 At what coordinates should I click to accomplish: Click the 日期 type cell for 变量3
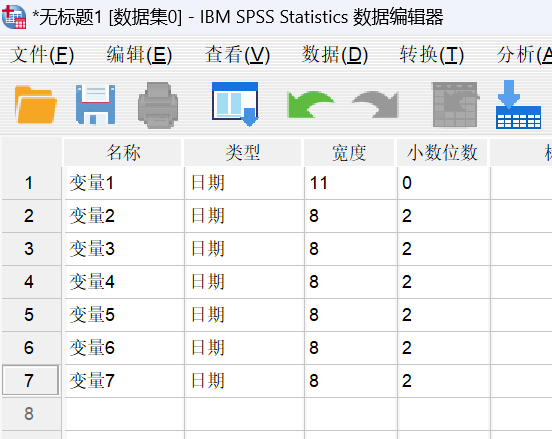click(245, 249)
